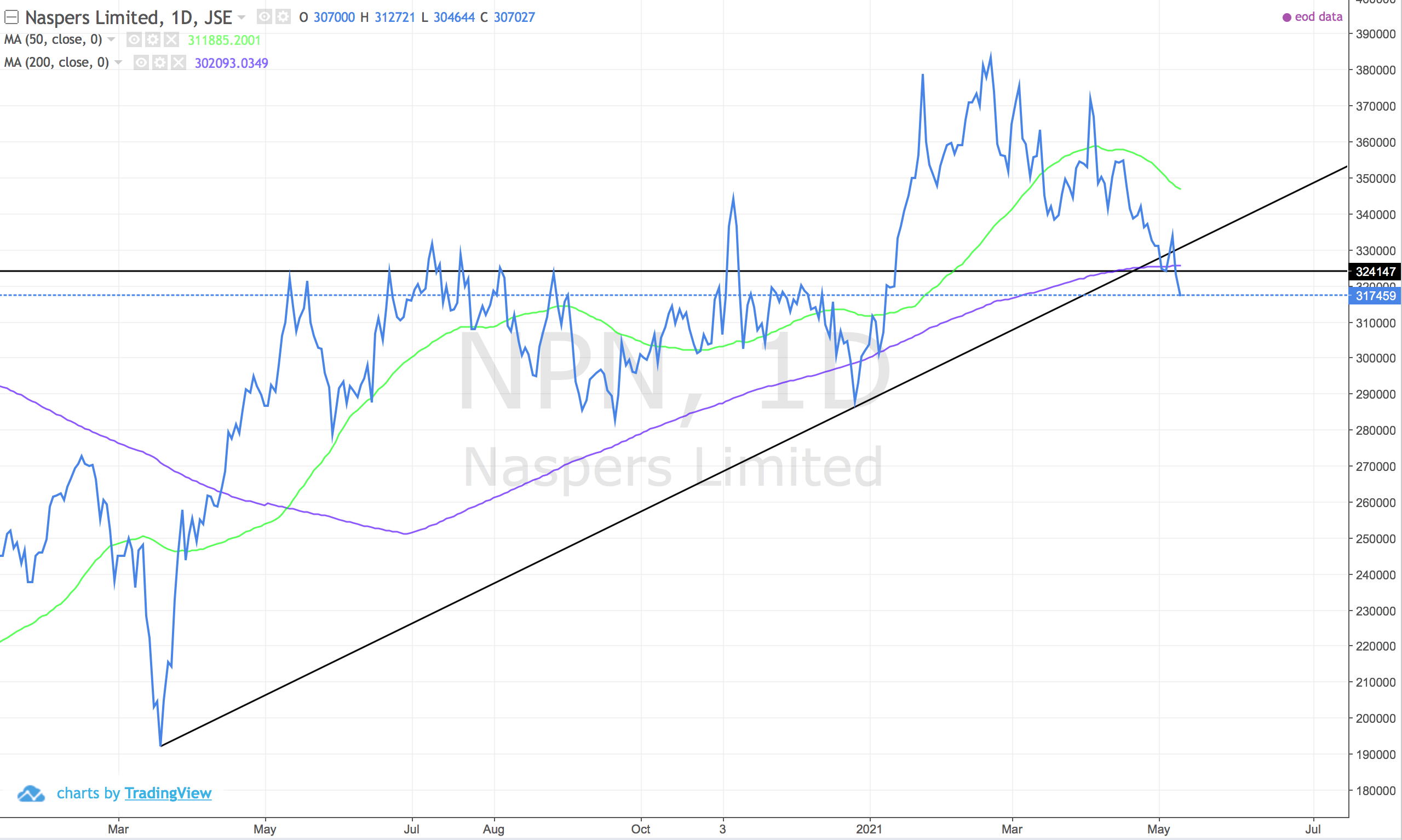The image size is (1402, 840).
Task: Click the Oct label on time axis
Action: pyautogui.click(x=641, y=829)
